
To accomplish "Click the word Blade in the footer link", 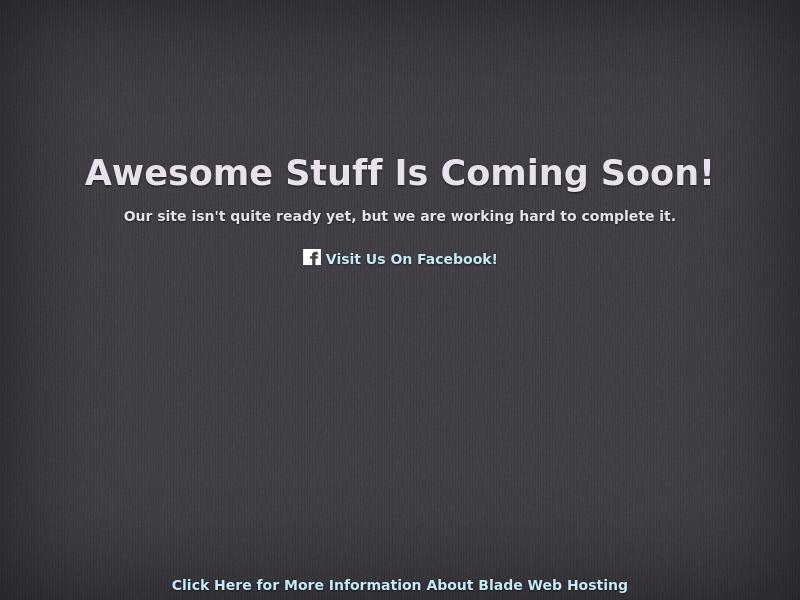I will pos(500,585).
